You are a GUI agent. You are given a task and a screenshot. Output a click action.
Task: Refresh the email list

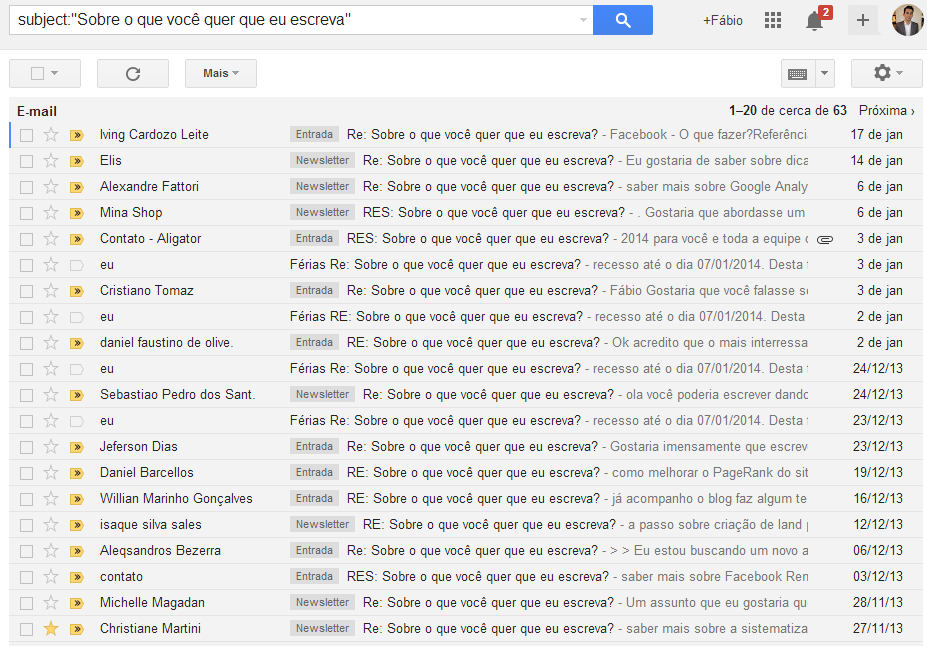coord(133,73)
